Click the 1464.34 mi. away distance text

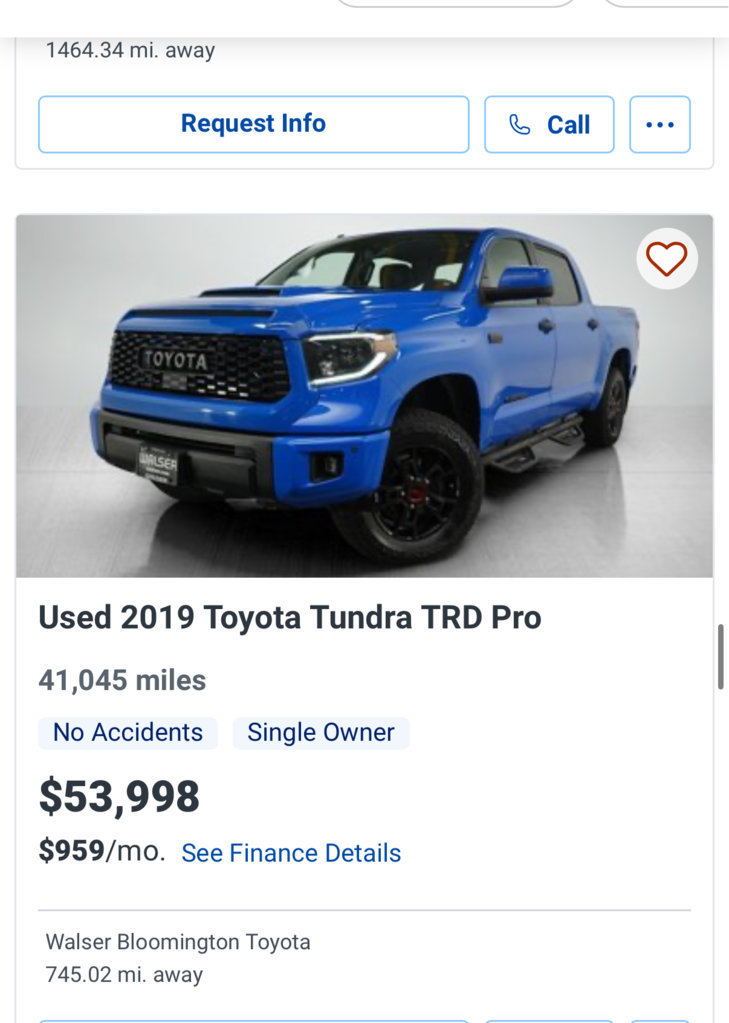click(130, 50)
